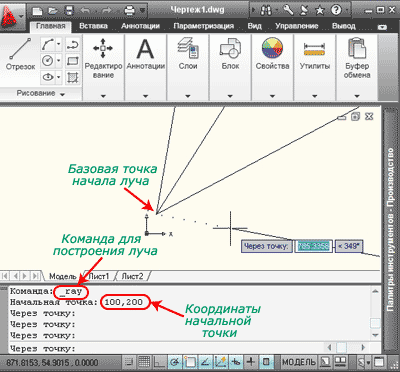
Task: Expand the Редактирование panel dropdown arrow
Action: click(103, 96)
